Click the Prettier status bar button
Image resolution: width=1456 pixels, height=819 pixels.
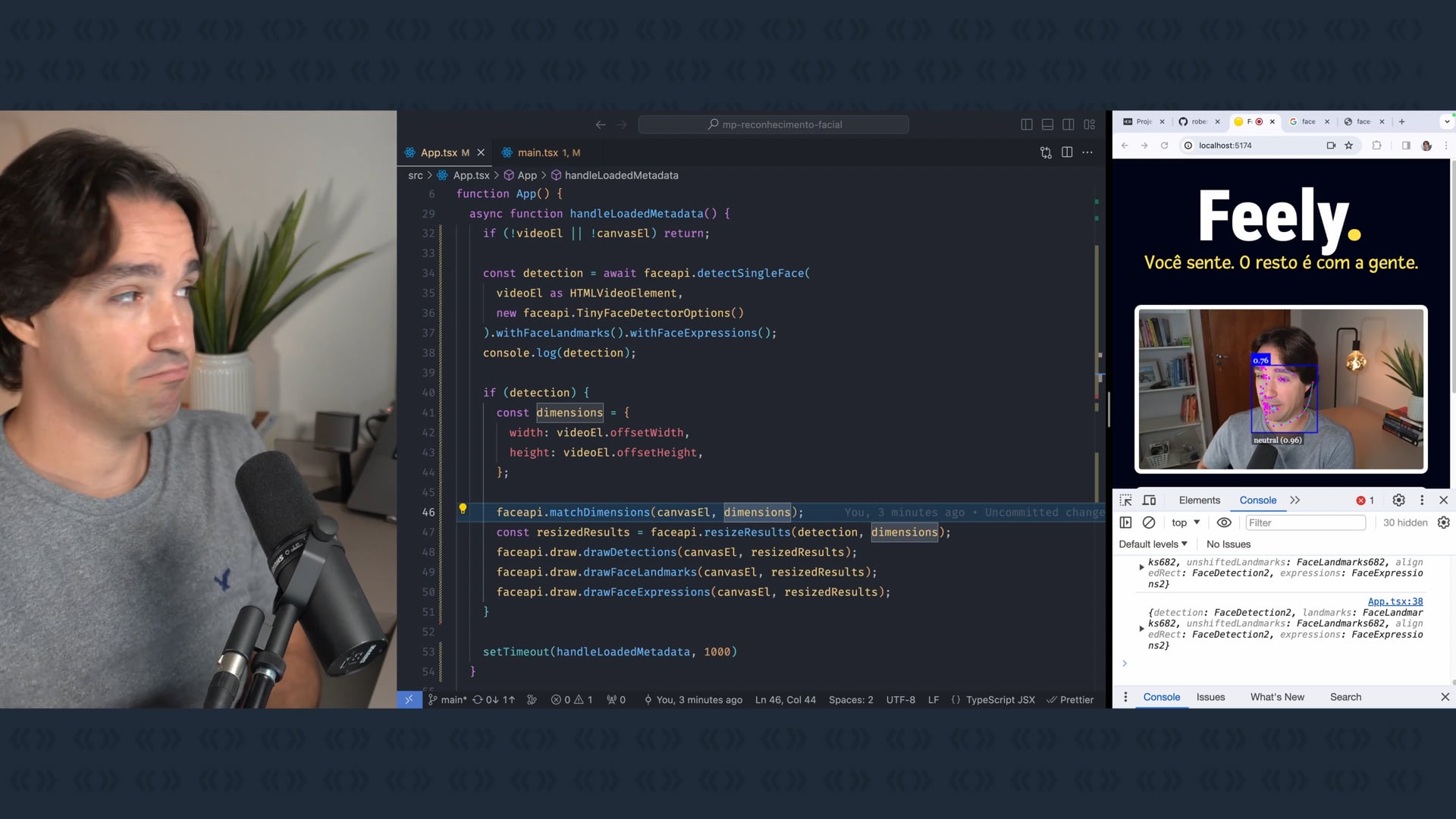point(1070,700)
